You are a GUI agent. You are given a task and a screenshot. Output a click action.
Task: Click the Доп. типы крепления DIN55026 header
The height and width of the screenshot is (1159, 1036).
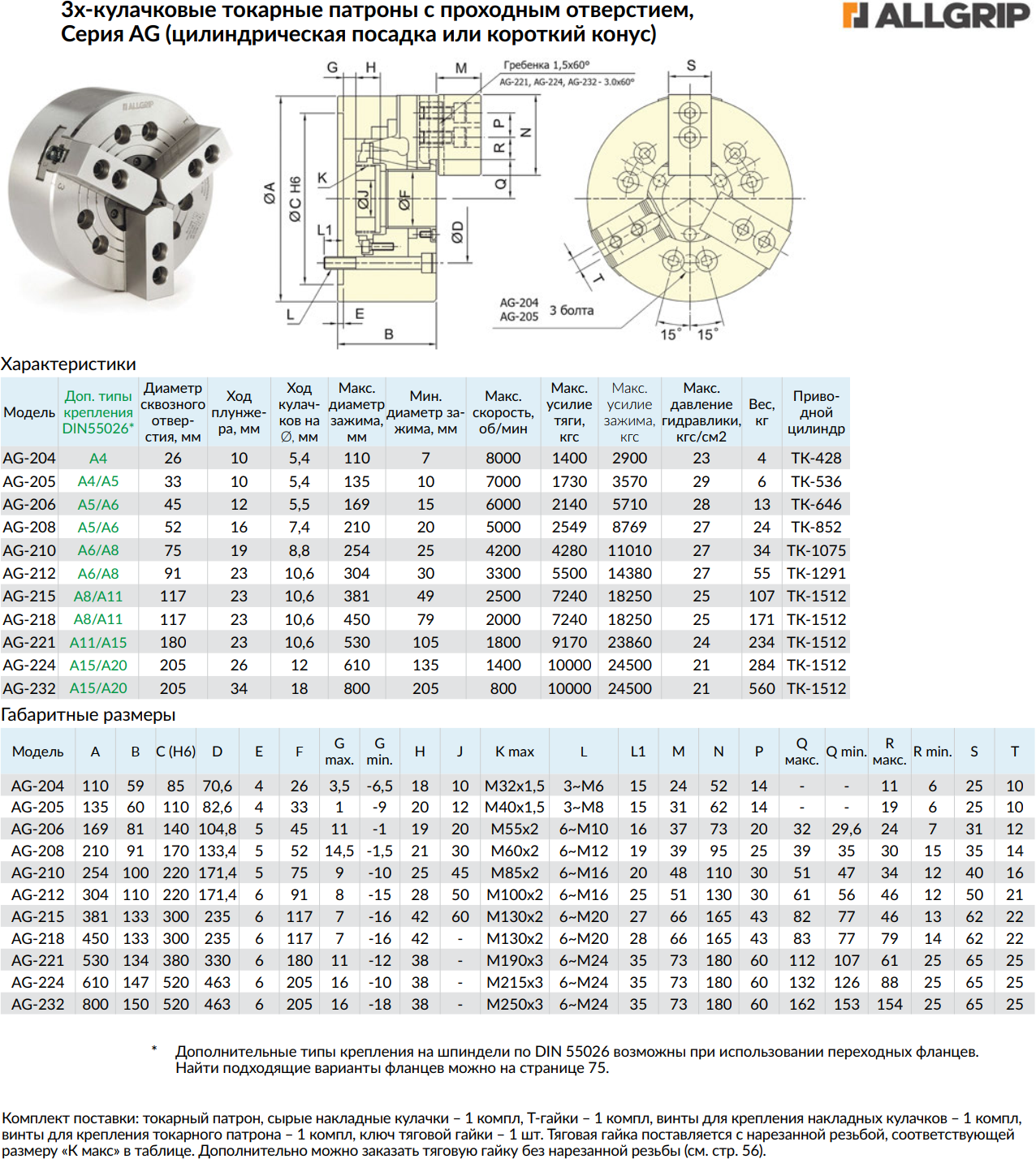pyautogui.click(x=98, y=412)
